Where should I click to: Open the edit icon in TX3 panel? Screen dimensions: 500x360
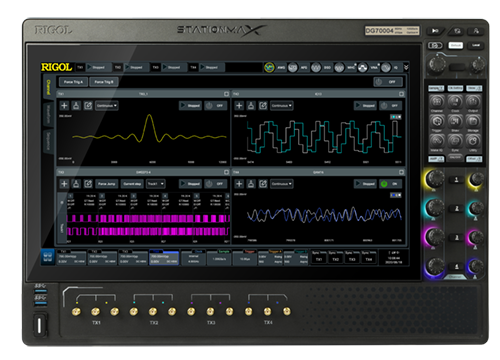pyautogui.click(x=88, y=184)
